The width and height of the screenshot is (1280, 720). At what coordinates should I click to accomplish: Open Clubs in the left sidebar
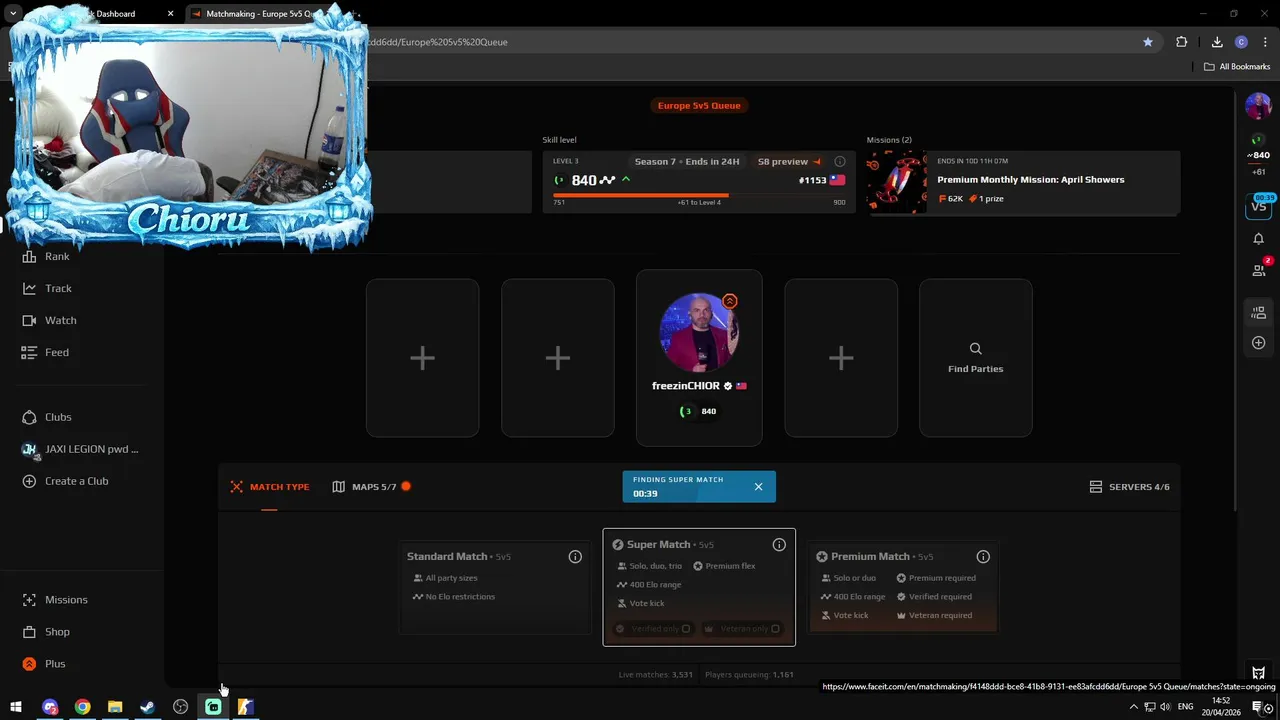(47, 417)
